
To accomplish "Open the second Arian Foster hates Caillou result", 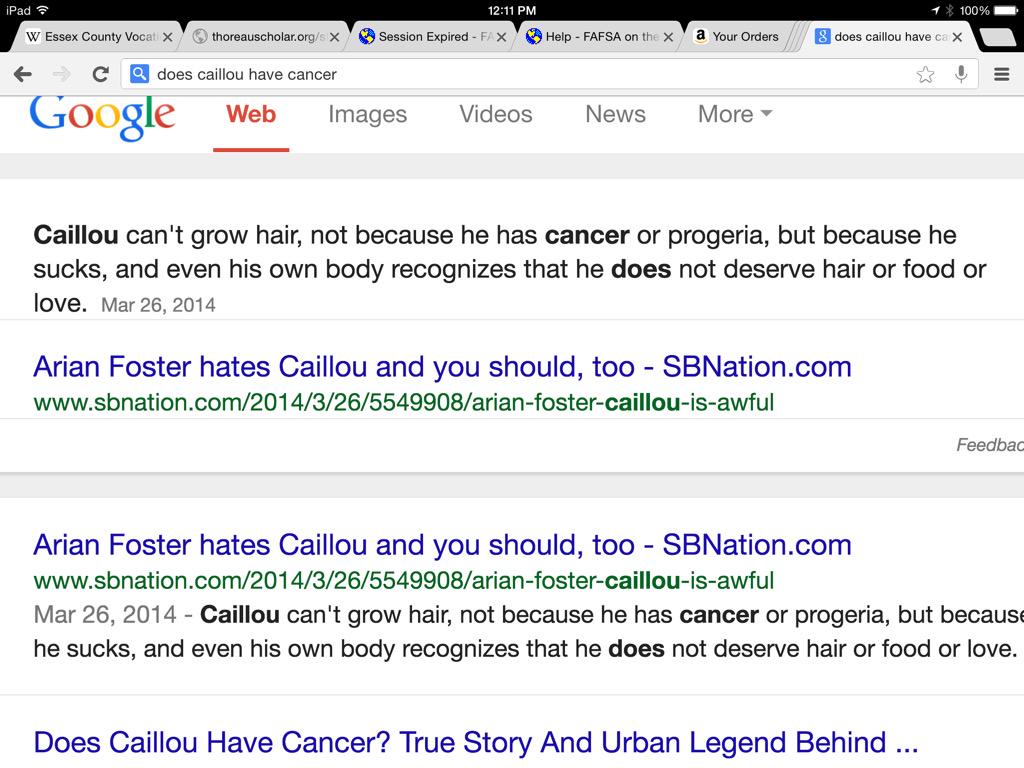I will tap(442, 545).
